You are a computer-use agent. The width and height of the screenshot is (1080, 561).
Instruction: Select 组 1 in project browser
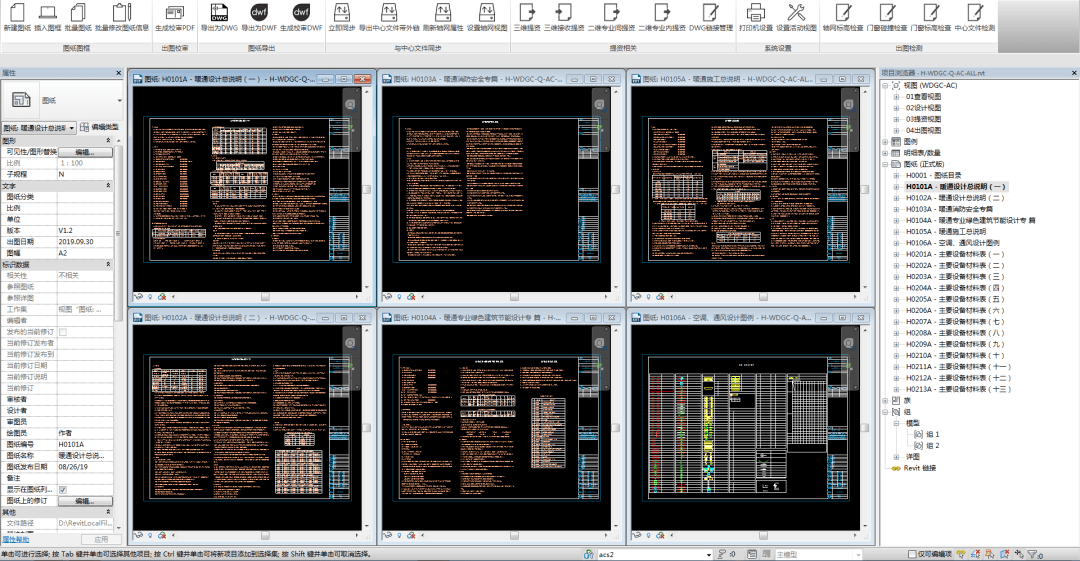click(x=933, y=434)
